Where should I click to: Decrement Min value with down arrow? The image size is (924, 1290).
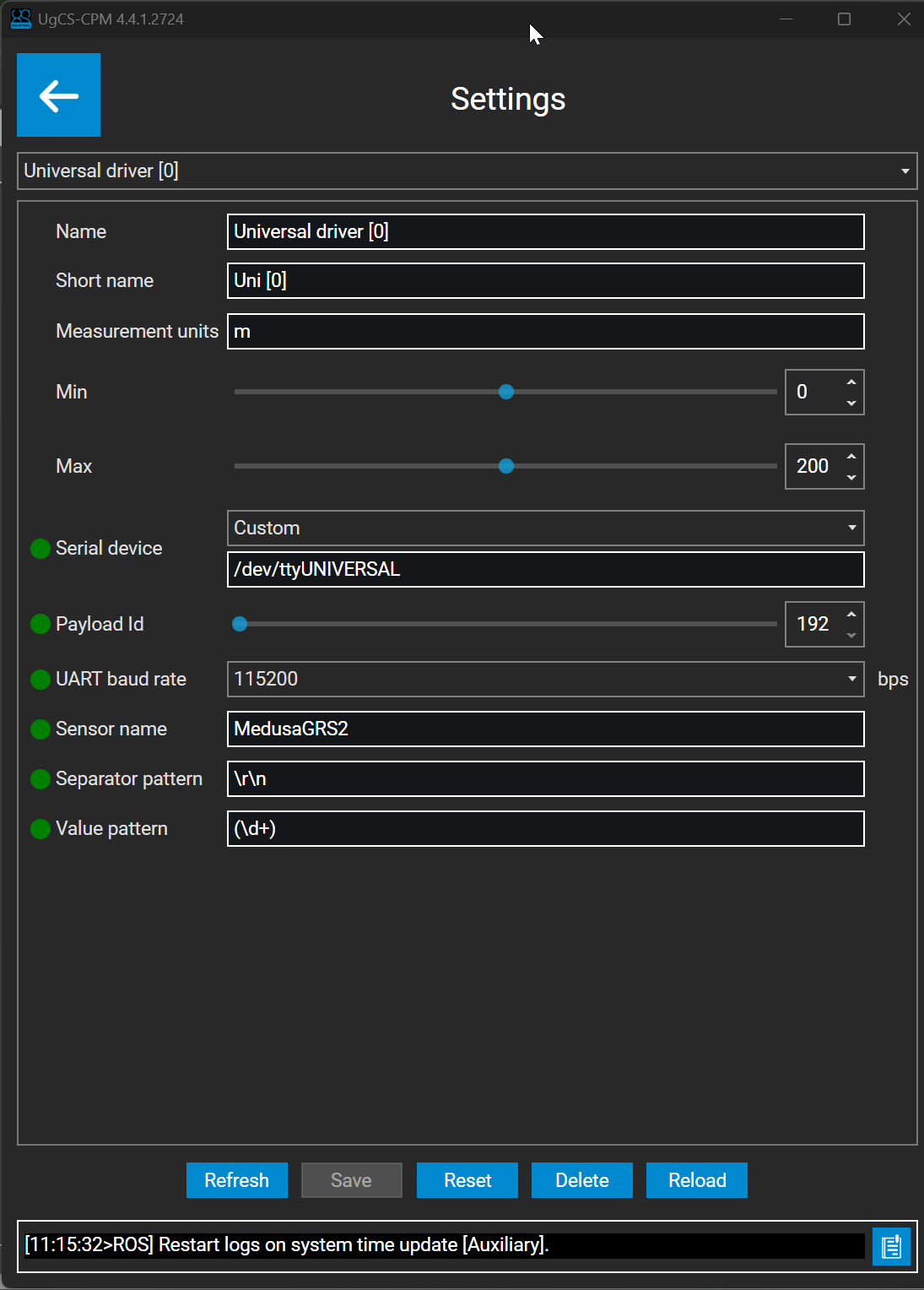(851, 404)
